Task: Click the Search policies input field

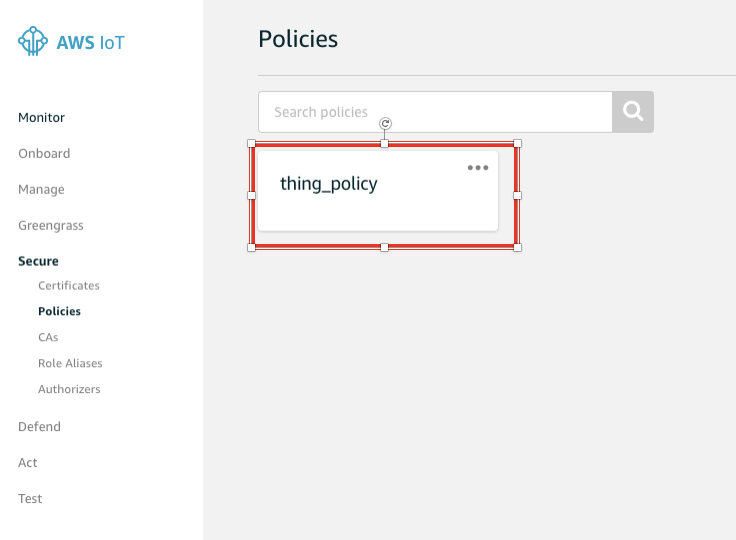Action: click(435, 112)
